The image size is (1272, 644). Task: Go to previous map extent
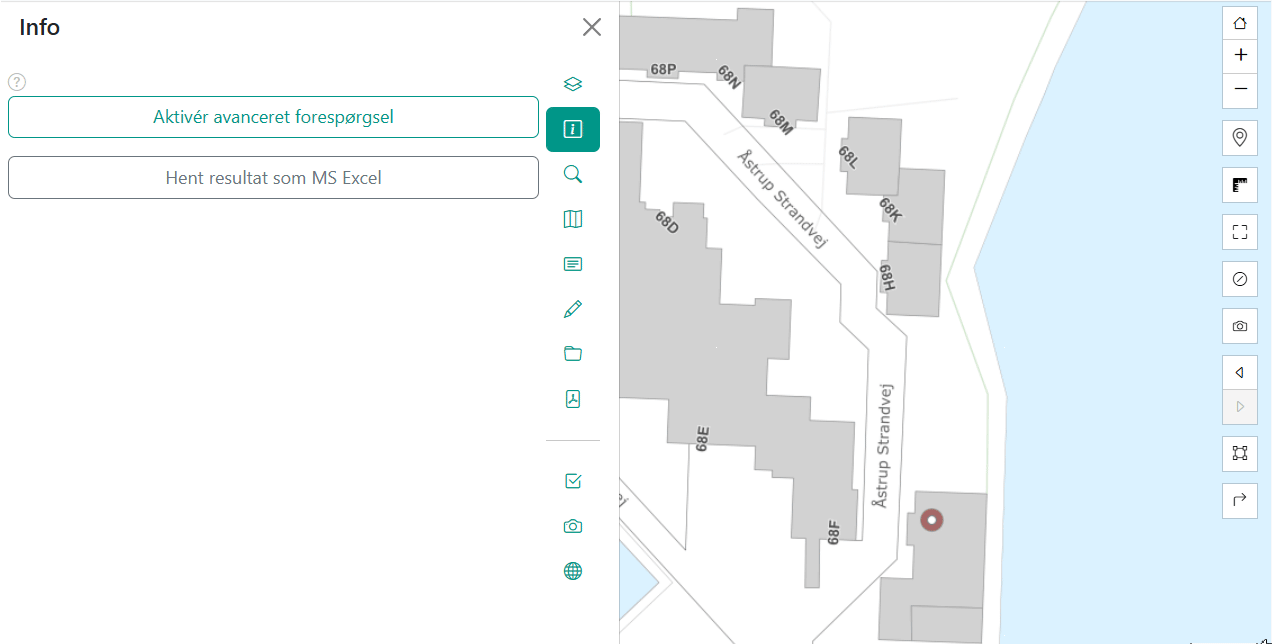(1240, 373)
